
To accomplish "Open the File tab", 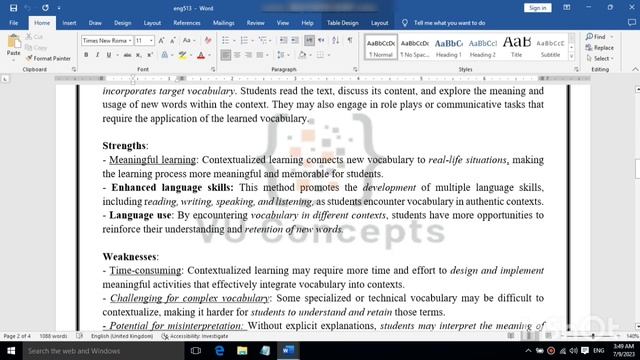I will pyautogui.click(x=13, y=23).
